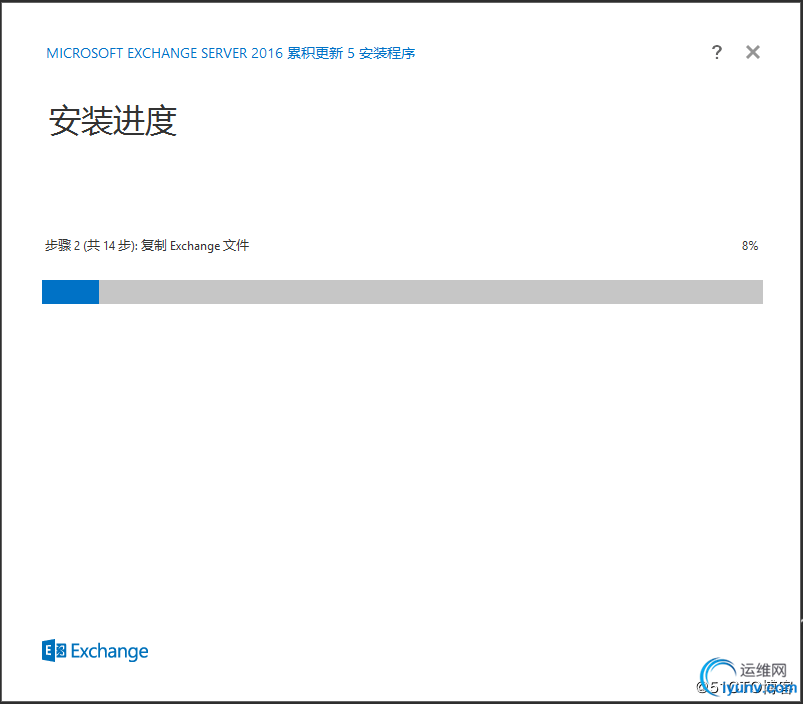Image resolution: width=803 pixels, height=704 pixels.
Task: Click the 安装进度 heading
Action: pyautogui.click(x=113, y=121)
